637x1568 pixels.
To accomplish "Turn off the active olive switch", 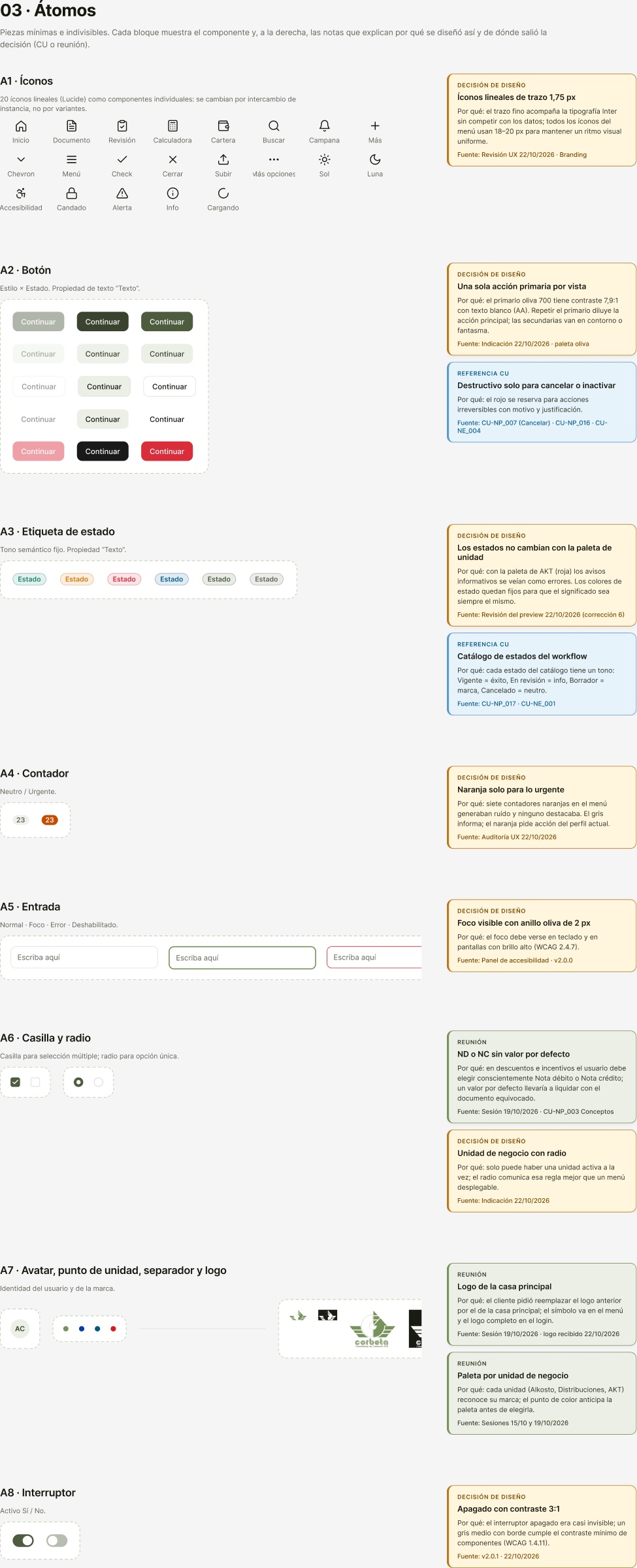I will (x=24, y=1541).
